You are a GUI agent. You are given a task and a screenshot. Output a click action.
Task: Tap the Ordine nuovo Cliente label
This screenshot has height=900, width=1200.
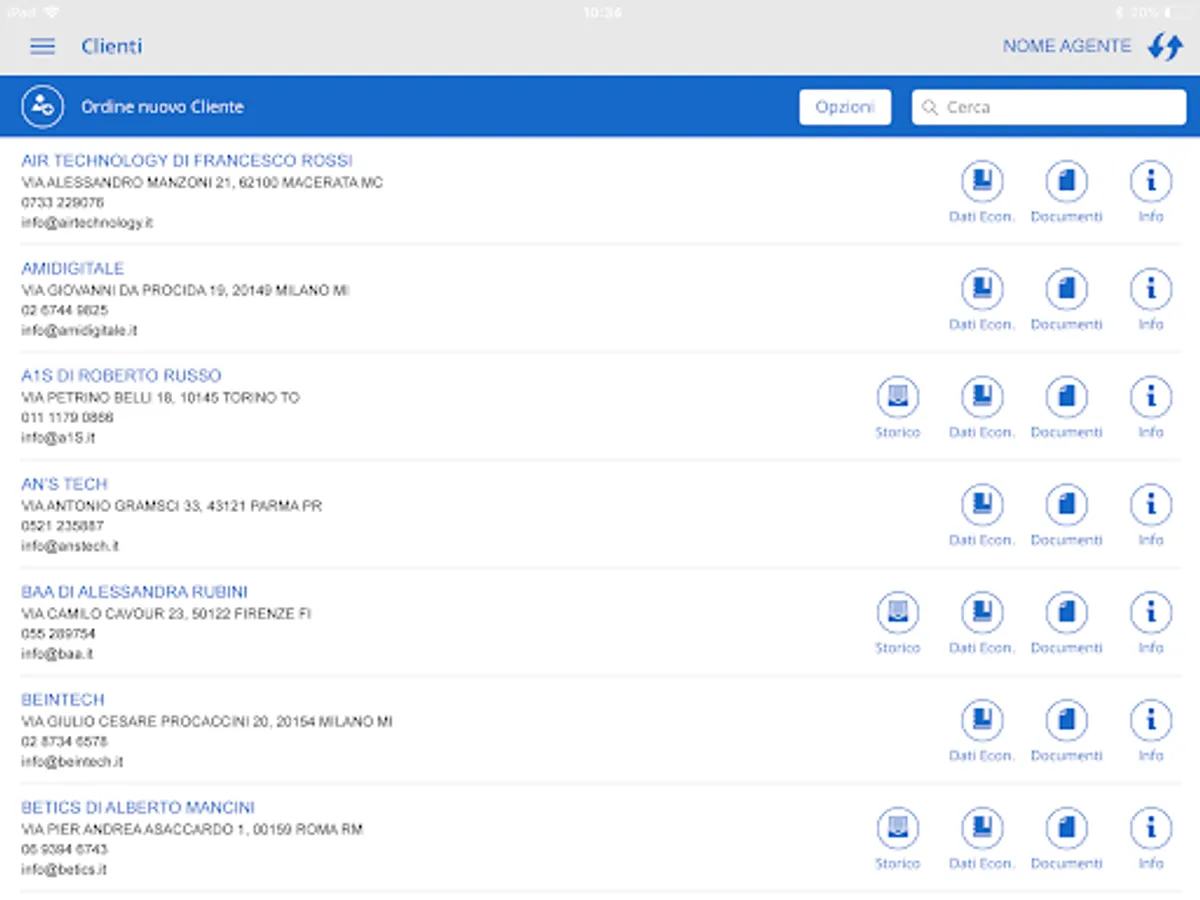[162, 107]
